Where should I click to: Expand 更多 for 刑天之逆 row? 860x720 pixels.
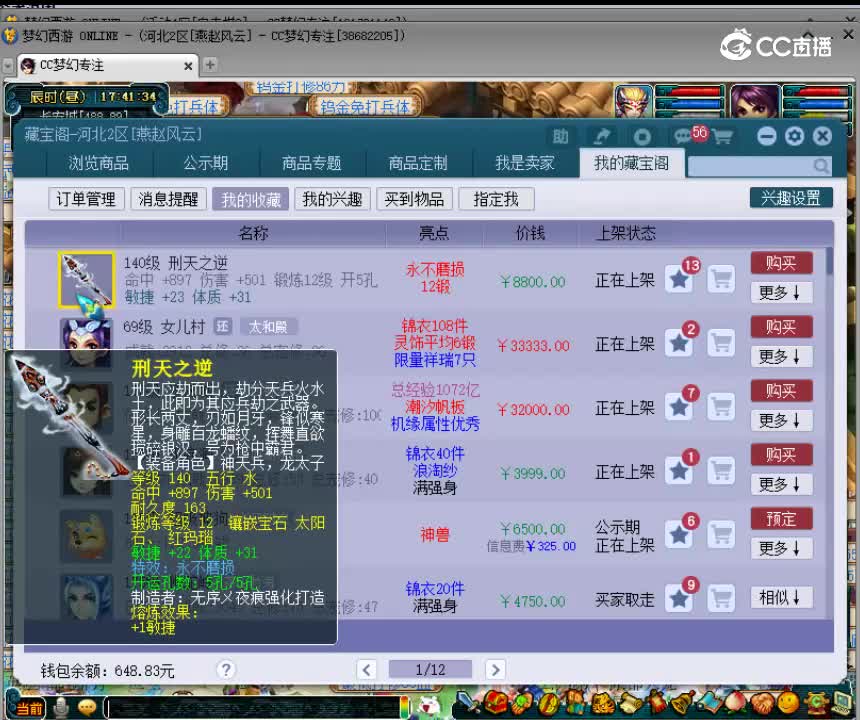coord(782,293)
